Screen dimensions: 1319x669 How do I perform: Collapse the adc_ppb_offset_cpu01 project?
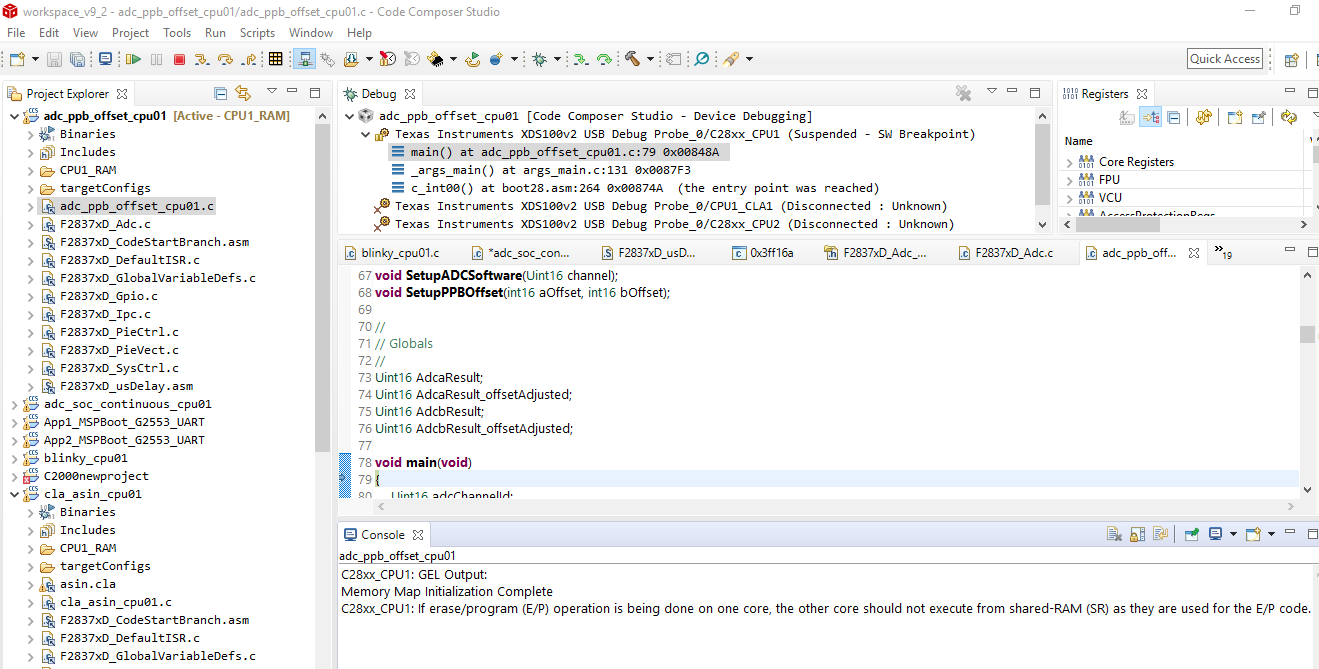click(13, 116)
